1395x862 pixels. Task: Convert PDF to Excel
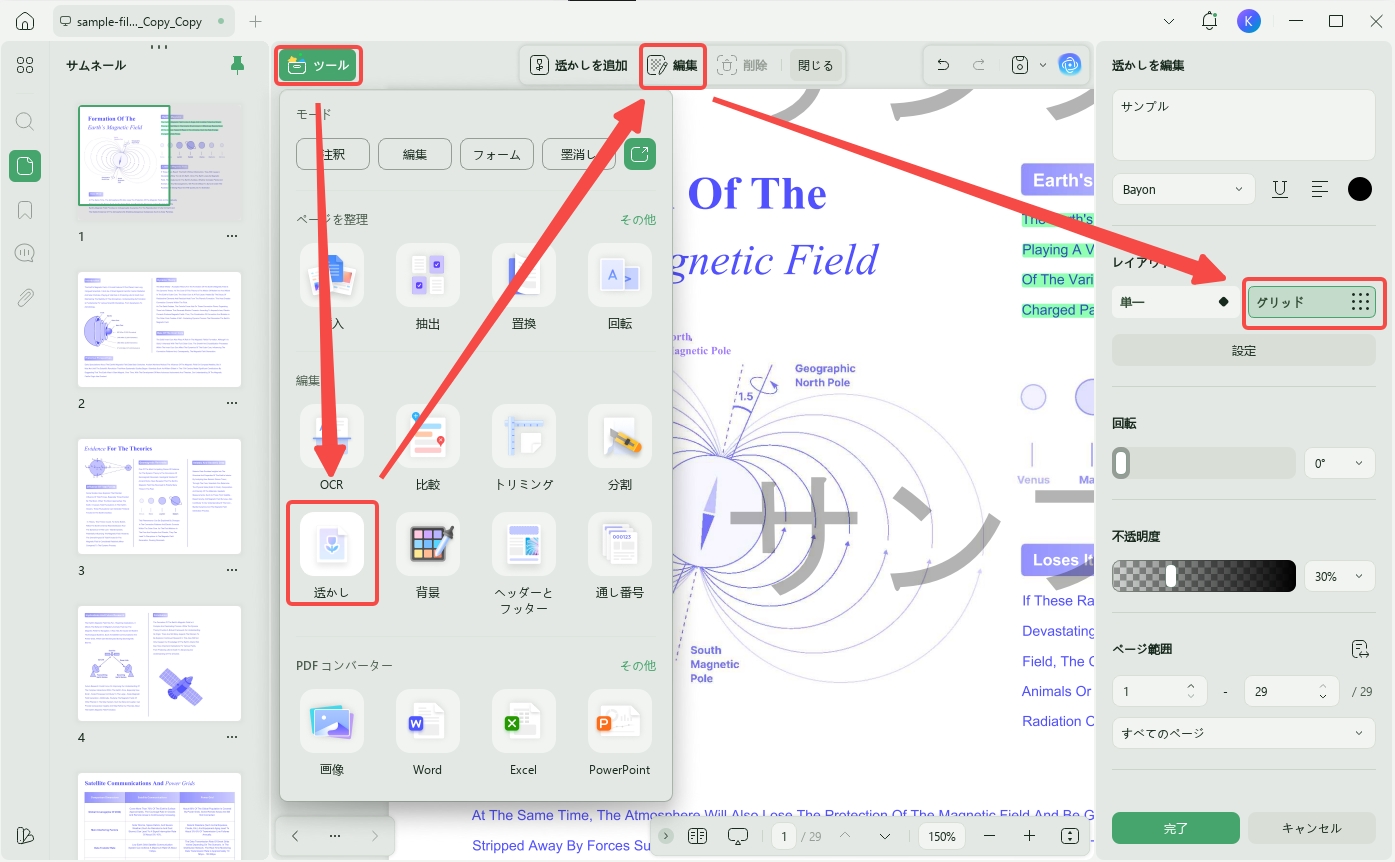point(524,721)
